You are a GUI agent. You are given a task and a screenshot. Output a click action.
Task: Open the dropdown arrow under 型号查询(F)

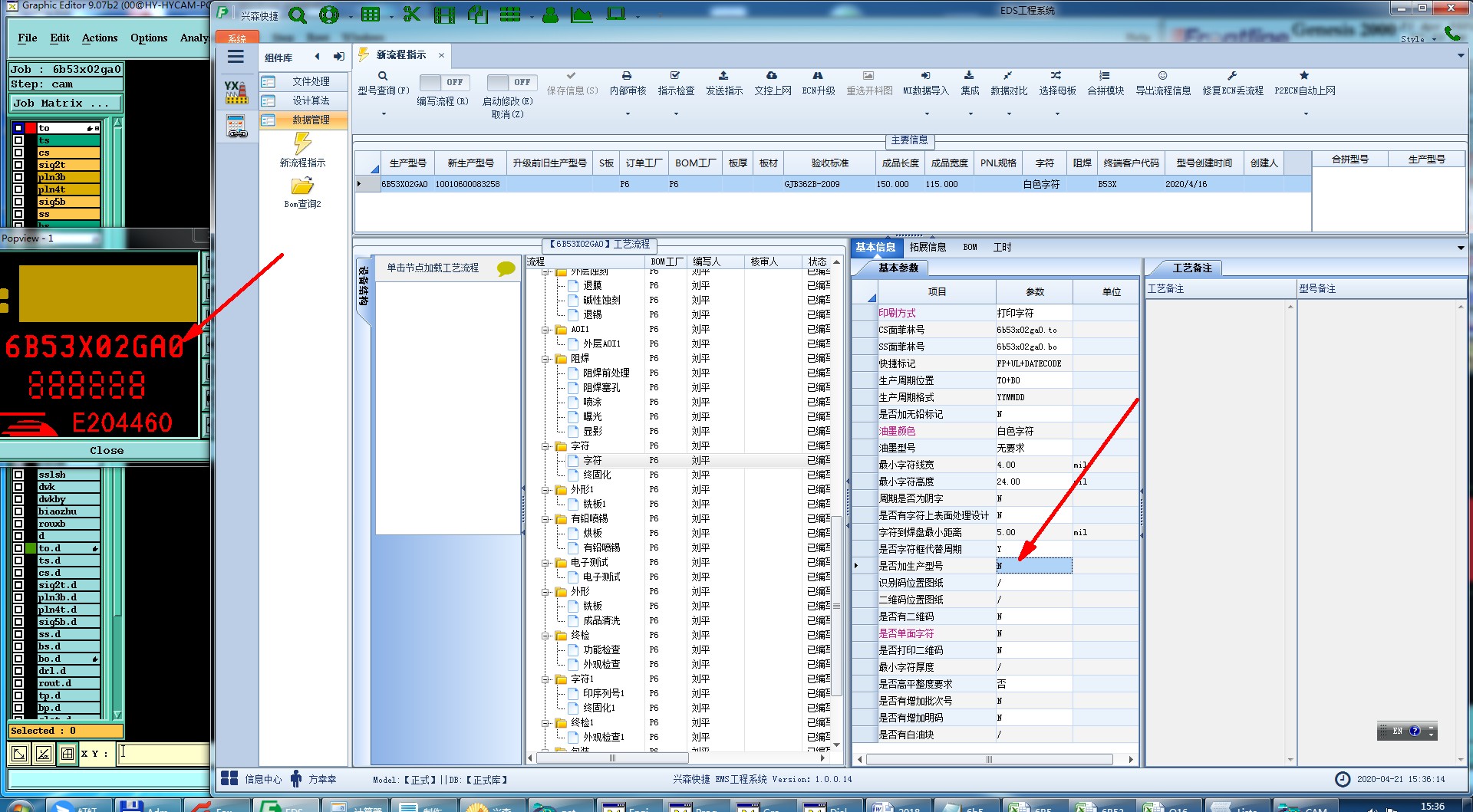tap(384, 114)
